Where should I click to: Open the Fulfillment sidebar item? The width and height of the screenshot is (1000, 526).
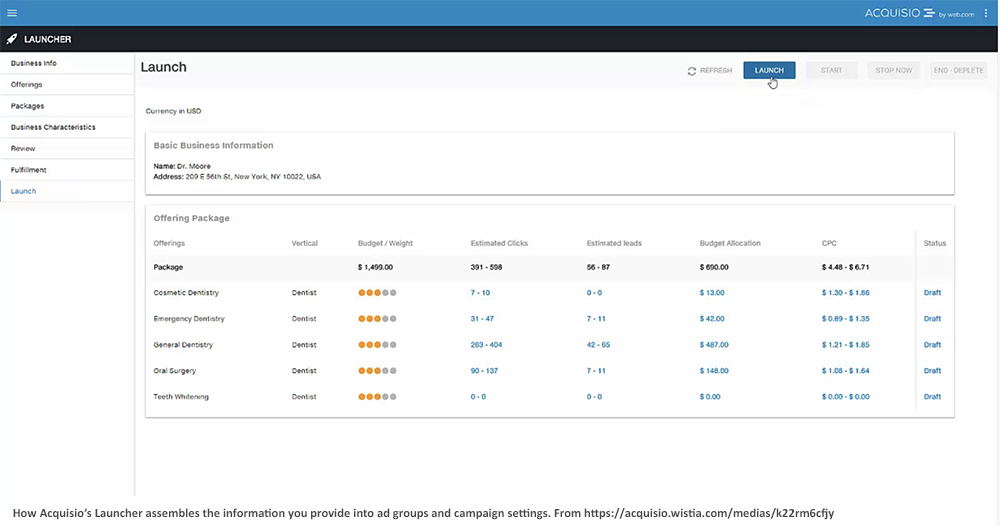29,170
